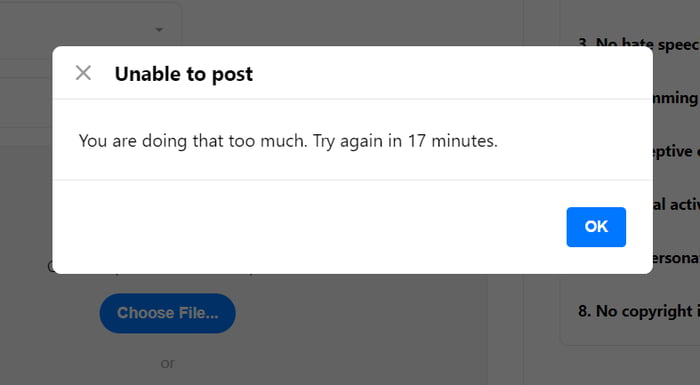Close the Unable to post dialog with X
The image size is (700, 385).
[x=83, y=73]
